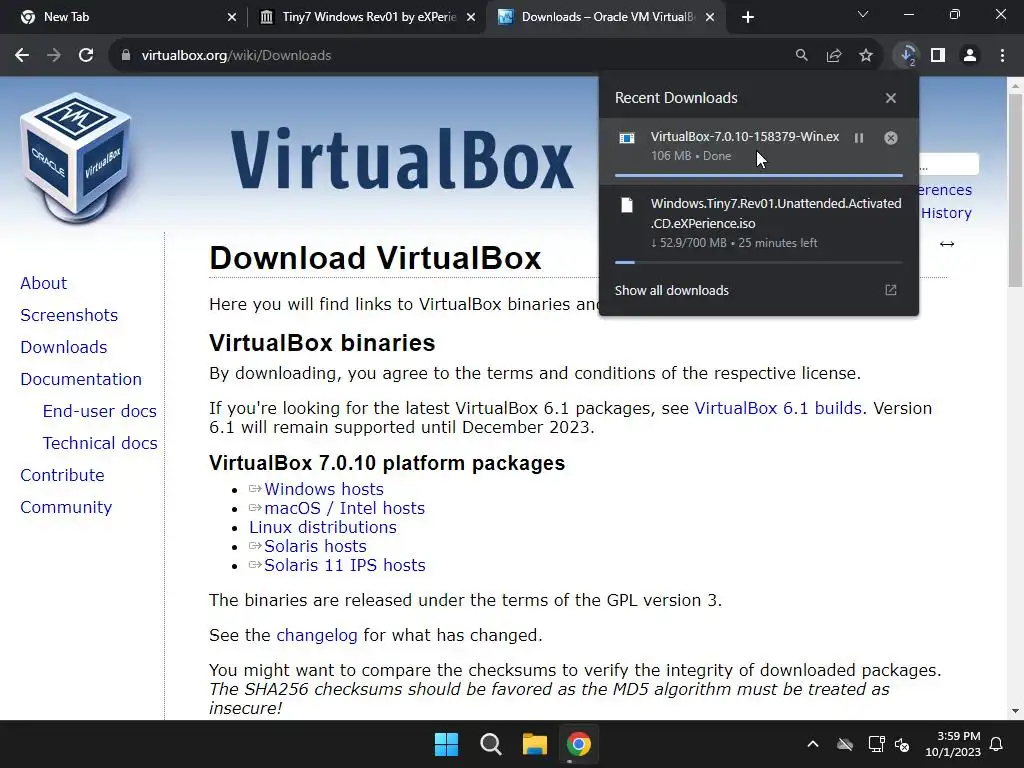Open the Chrome profile menu
This screenshot has height=768, width=1024.
pyautogui.click(x=970, y=56)
